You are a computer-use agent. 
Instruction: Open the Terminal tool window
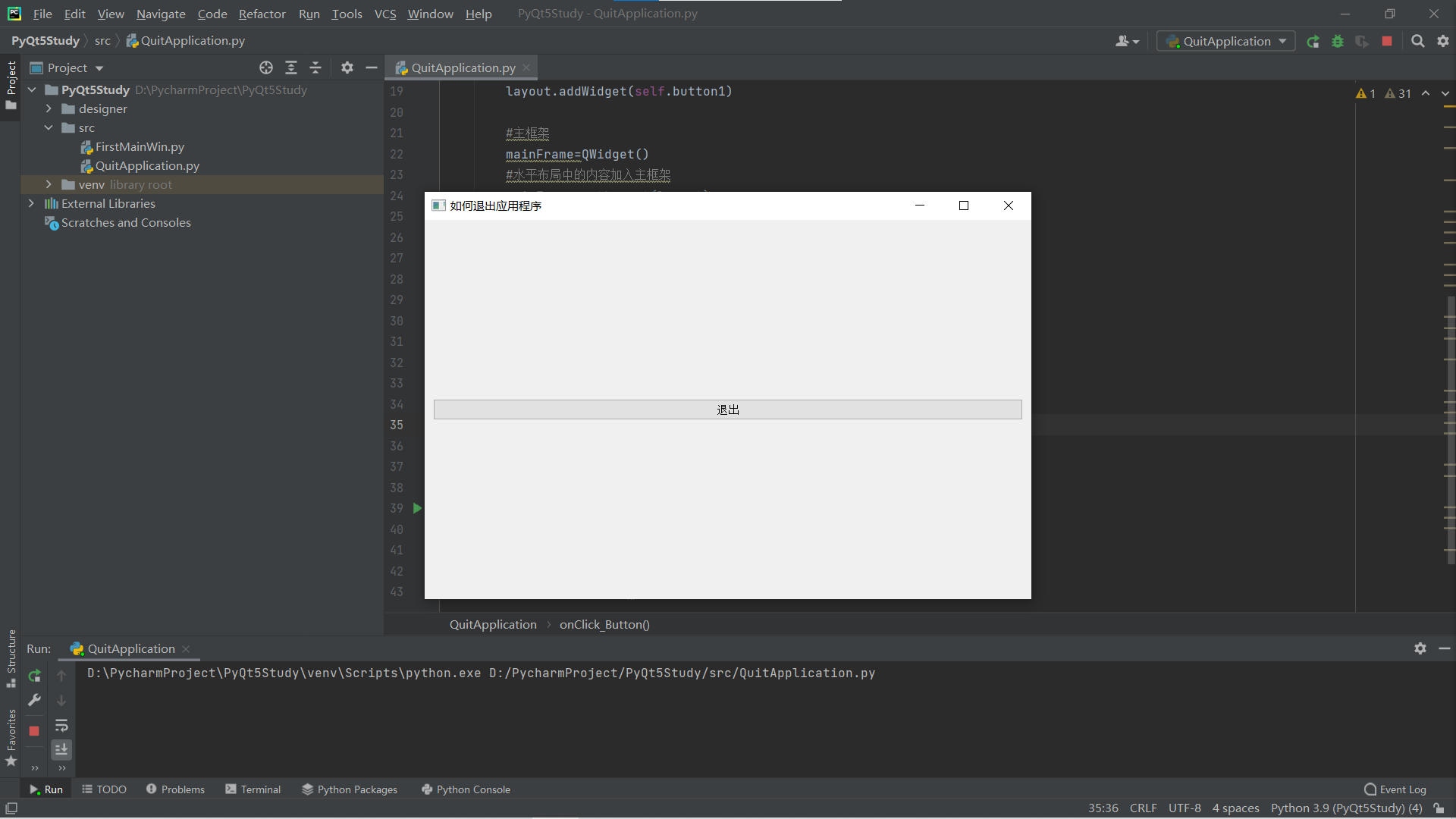[x=253, y=789]
